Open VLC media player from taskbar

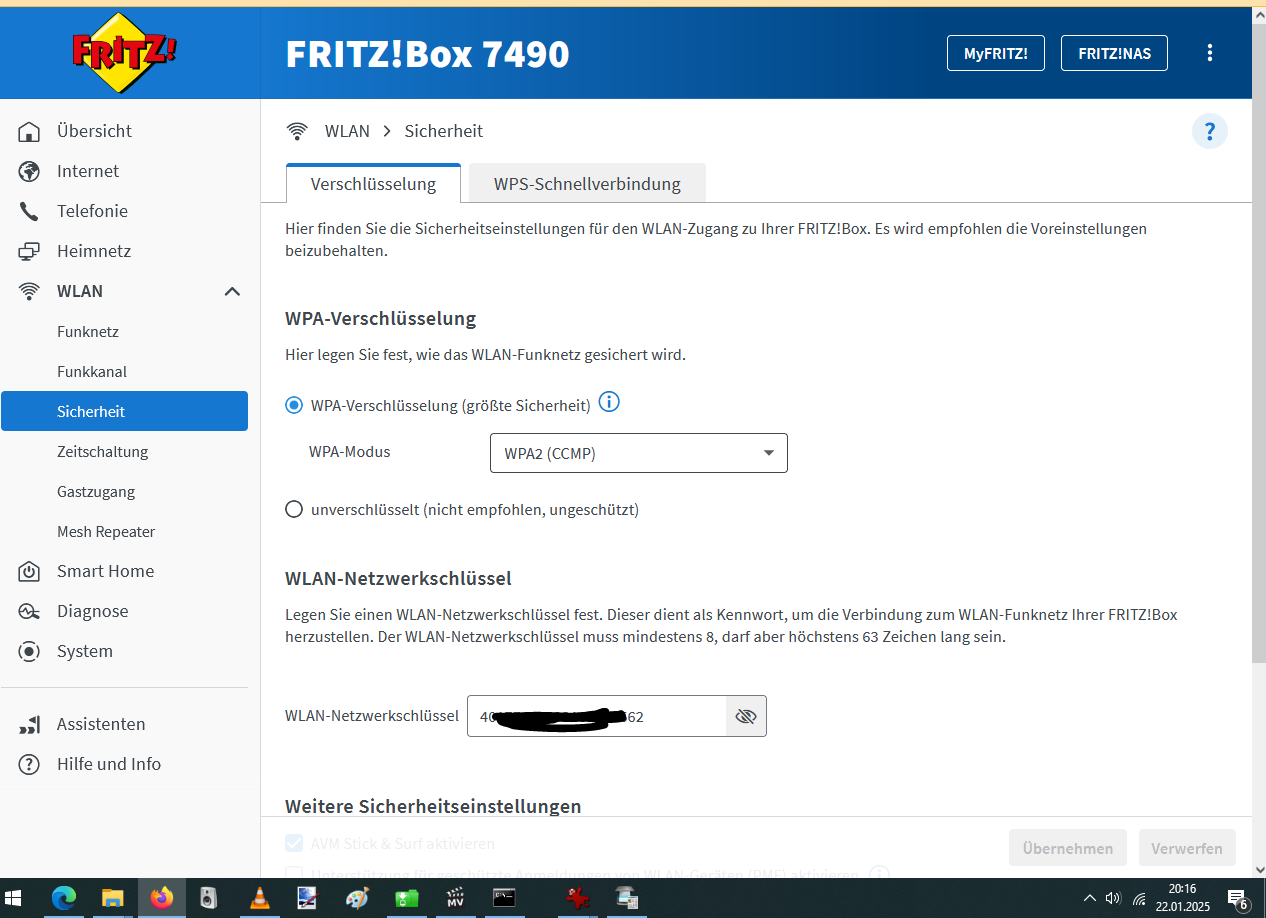point(259,898)
